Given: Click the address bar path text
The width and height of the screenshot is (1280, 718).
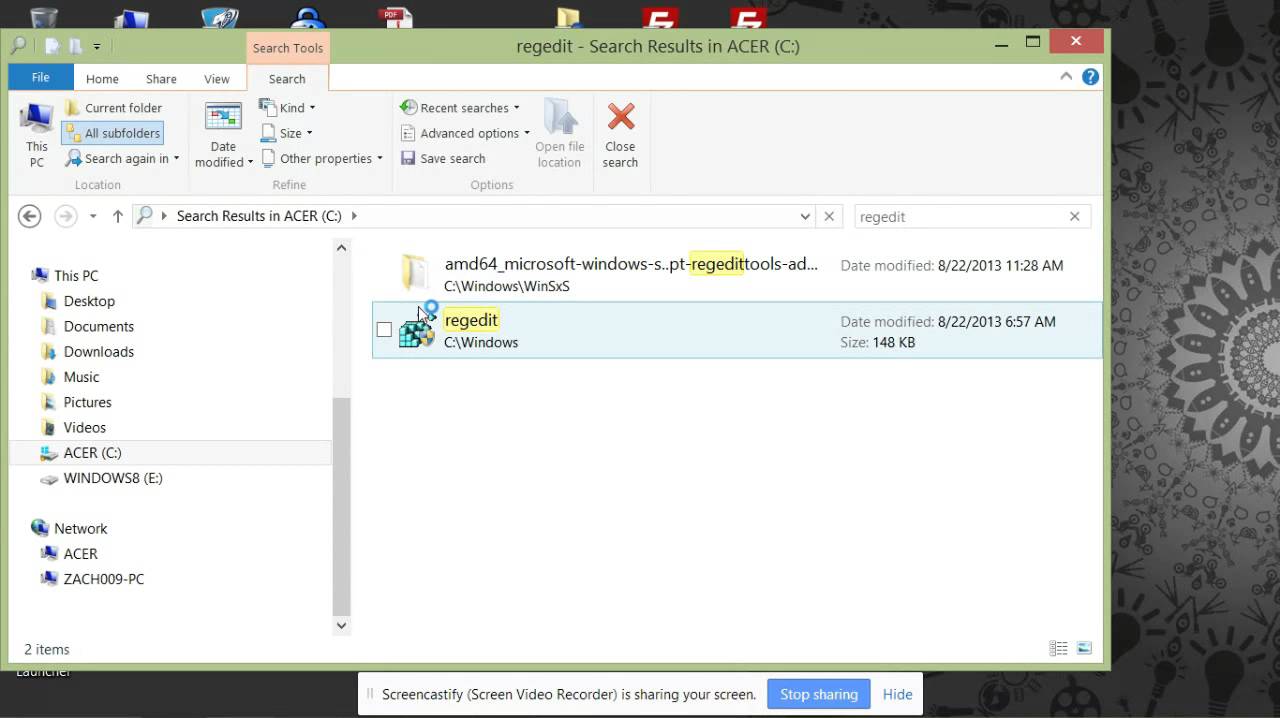Looking at the screenshot, I should 259,216.
